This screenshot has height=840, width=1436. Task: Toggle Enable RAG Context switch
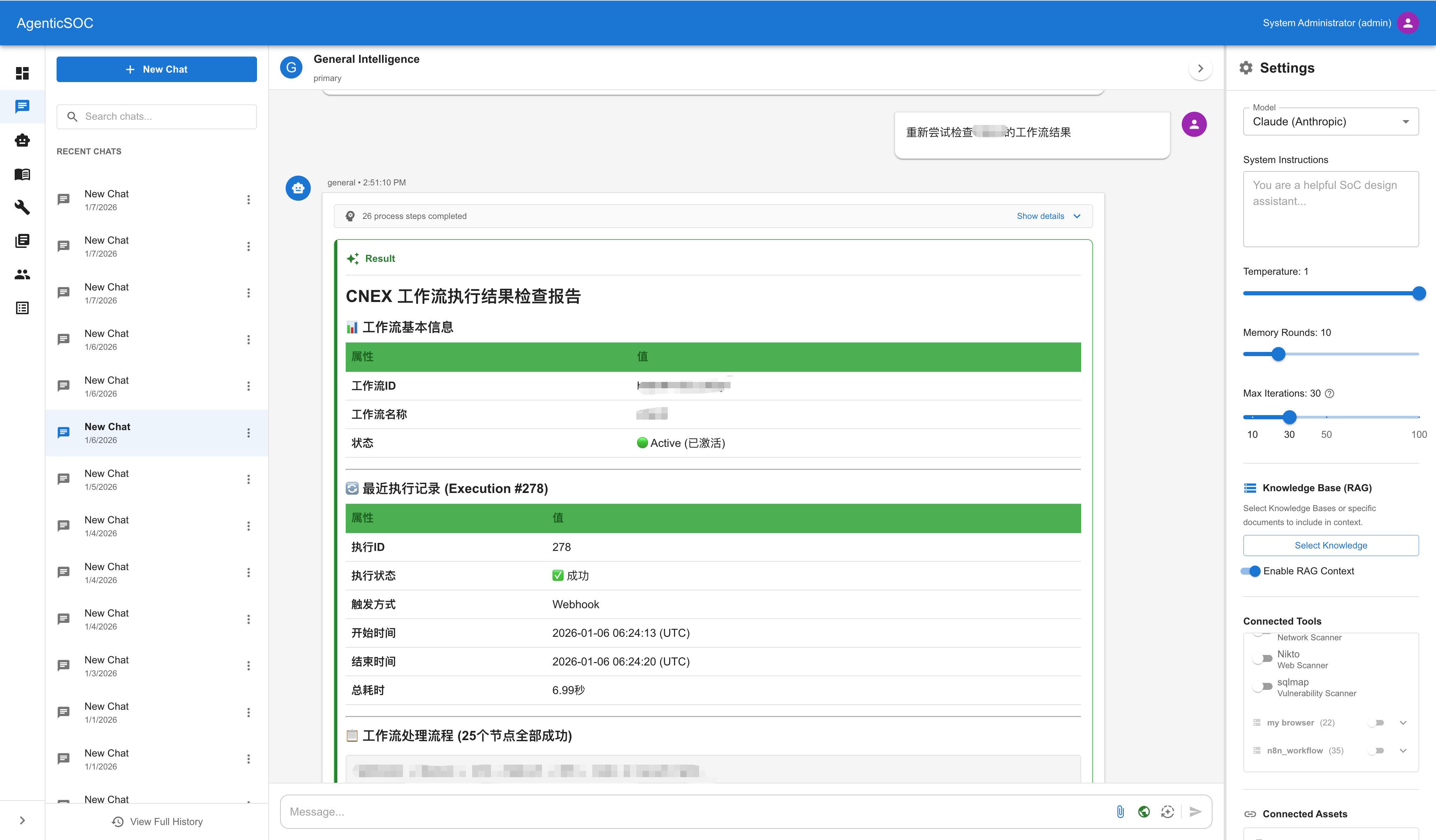coord(1251,571)
